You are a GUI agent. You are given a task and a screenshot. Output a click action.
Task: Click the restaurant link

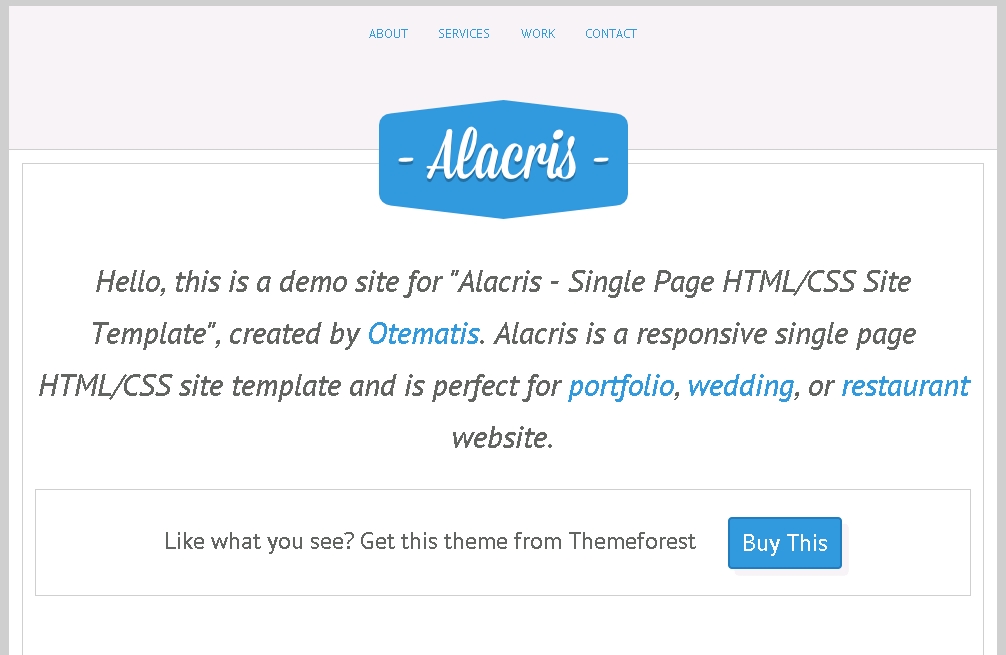[905, 386]
